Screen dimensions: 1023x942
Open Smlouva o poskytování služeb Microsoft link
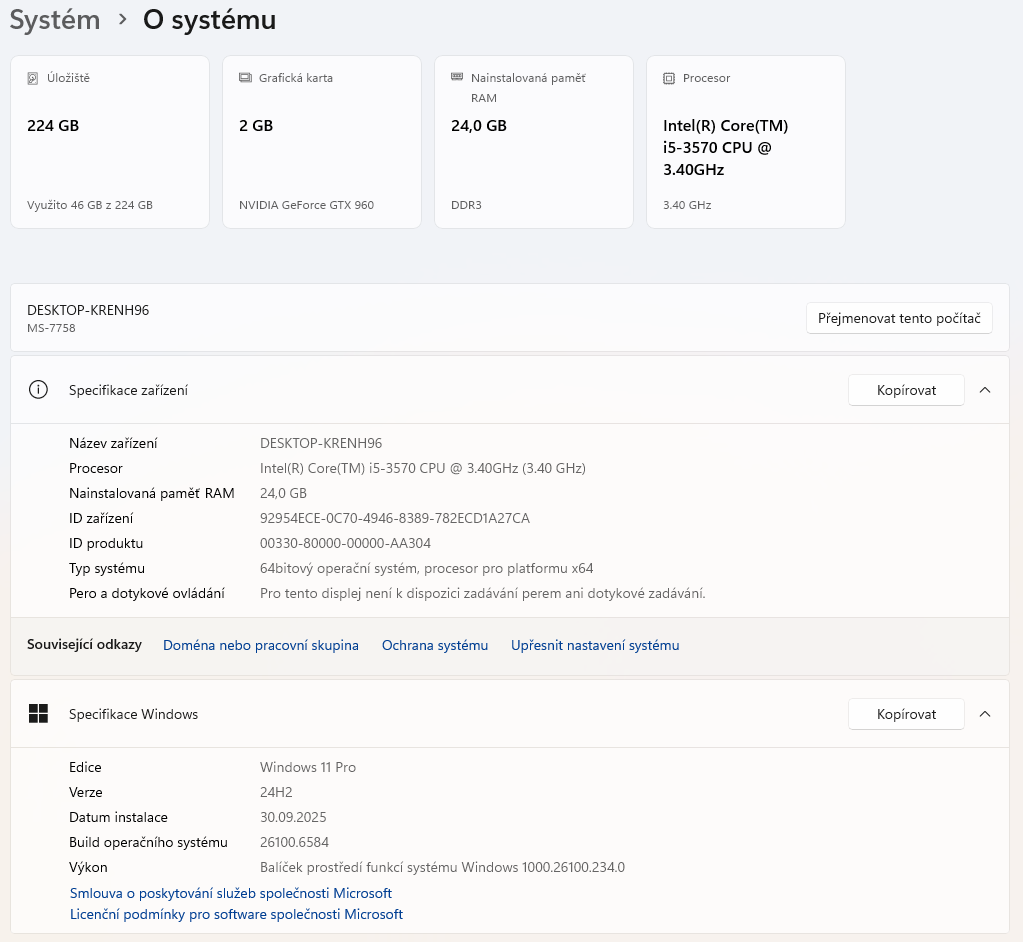click(231, 893)
